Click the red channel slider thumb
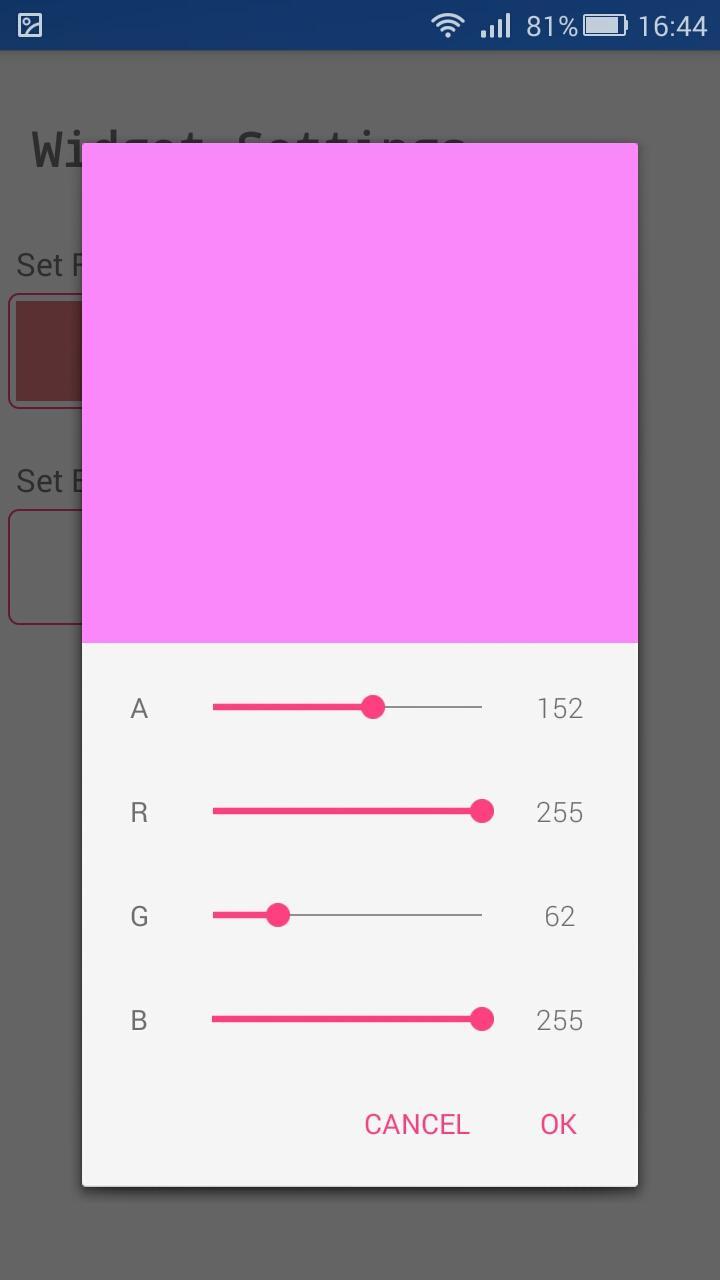The width and height of the screenshot is (720, 1280). (482, 811)
